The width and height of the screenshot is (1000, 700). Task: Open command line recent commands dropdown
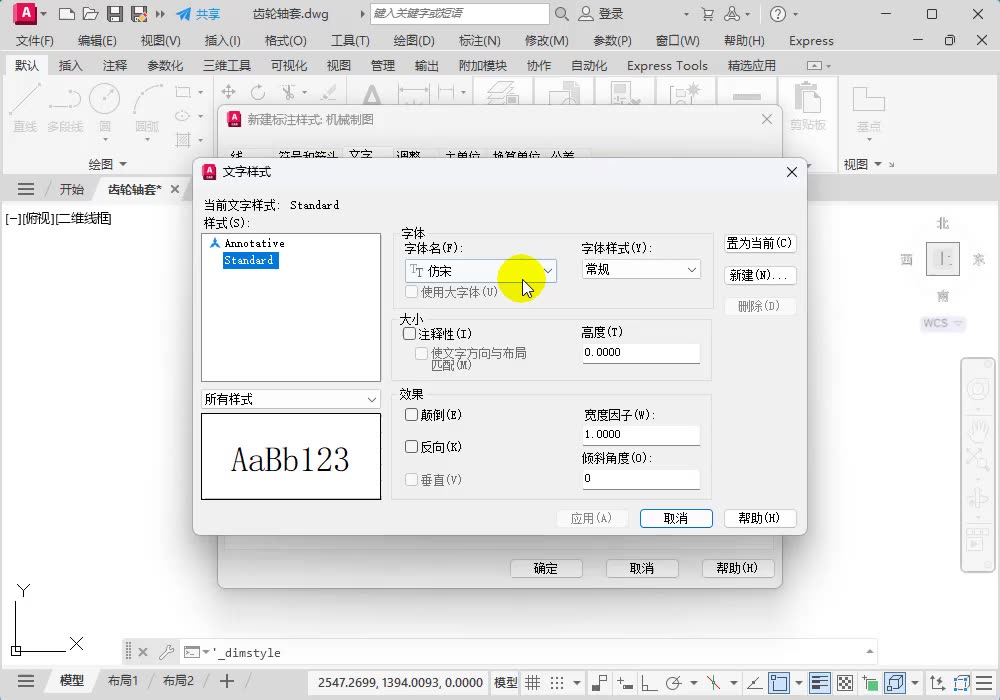click(206, 652)
